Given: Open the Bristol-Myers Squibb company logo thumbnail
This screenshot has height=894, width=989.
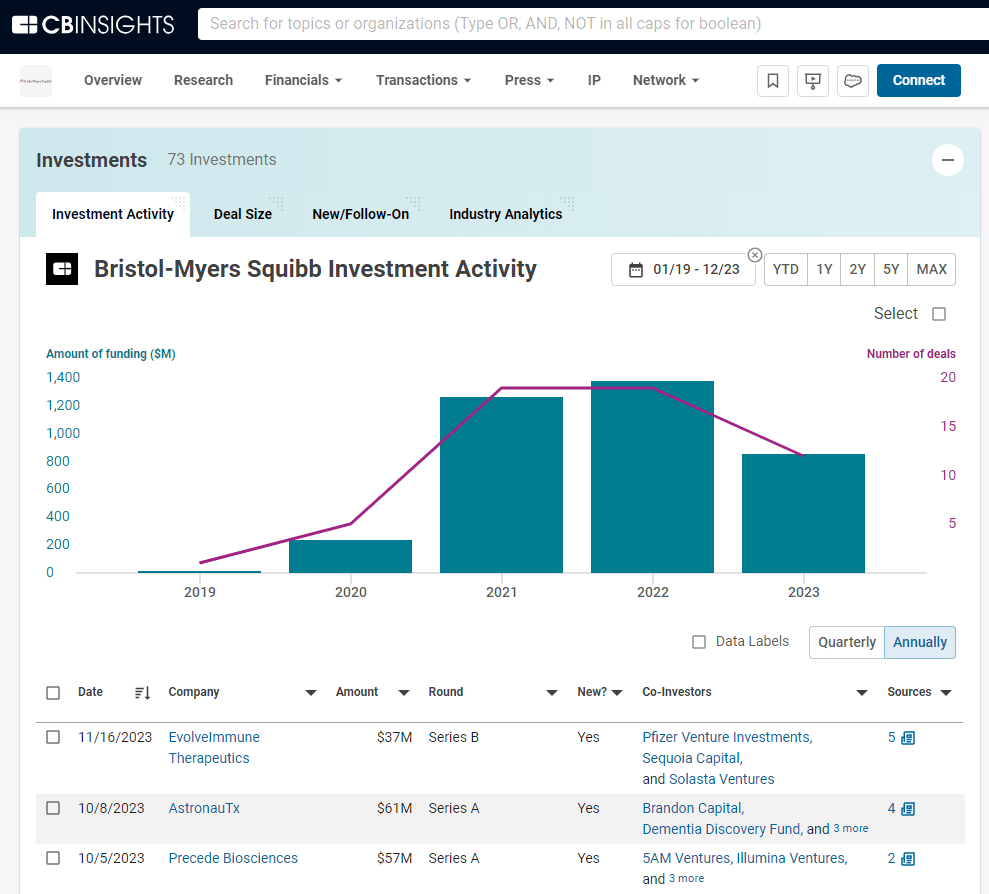Looking at the screenshot, I should pos(36,81).
